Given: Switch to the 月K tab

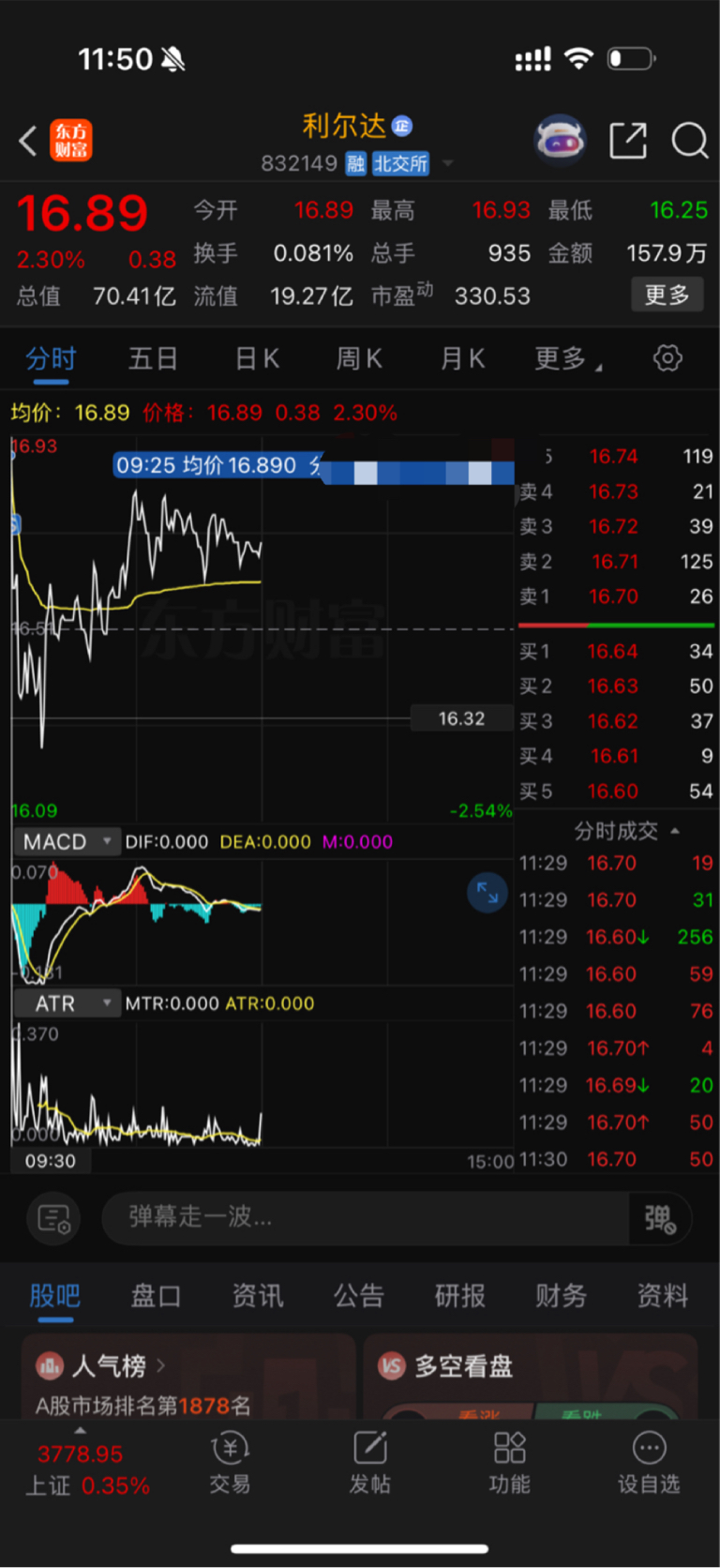Looking at the screenshot, I should pos(462,359).
